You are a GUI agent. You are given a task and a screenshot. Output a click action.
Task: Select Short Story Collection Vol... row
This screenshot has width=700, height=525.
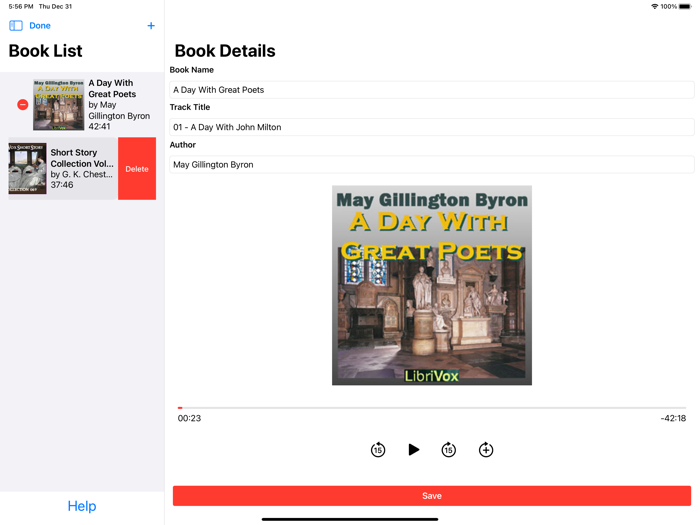coord(63,168)
